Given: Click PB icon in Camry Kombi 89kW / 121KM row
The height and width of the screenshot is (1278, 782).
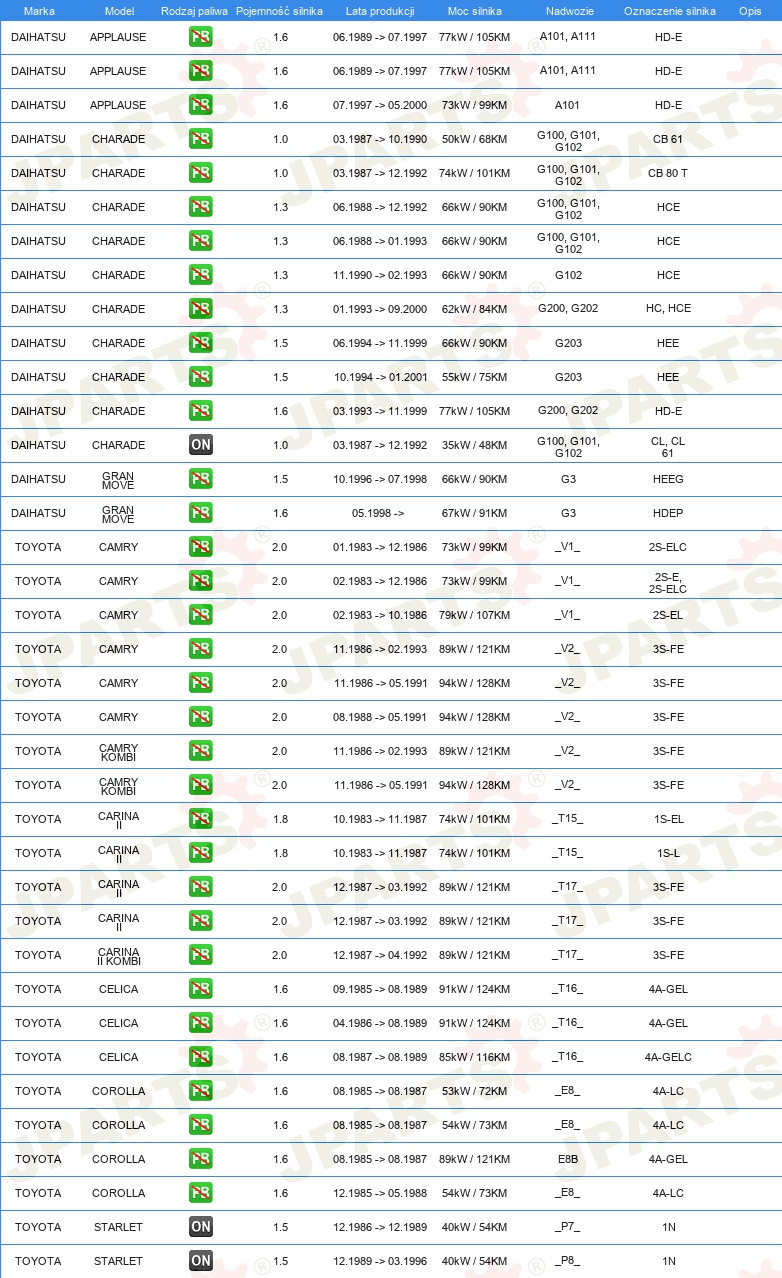Looking at the screenshot, I should 200,751.
